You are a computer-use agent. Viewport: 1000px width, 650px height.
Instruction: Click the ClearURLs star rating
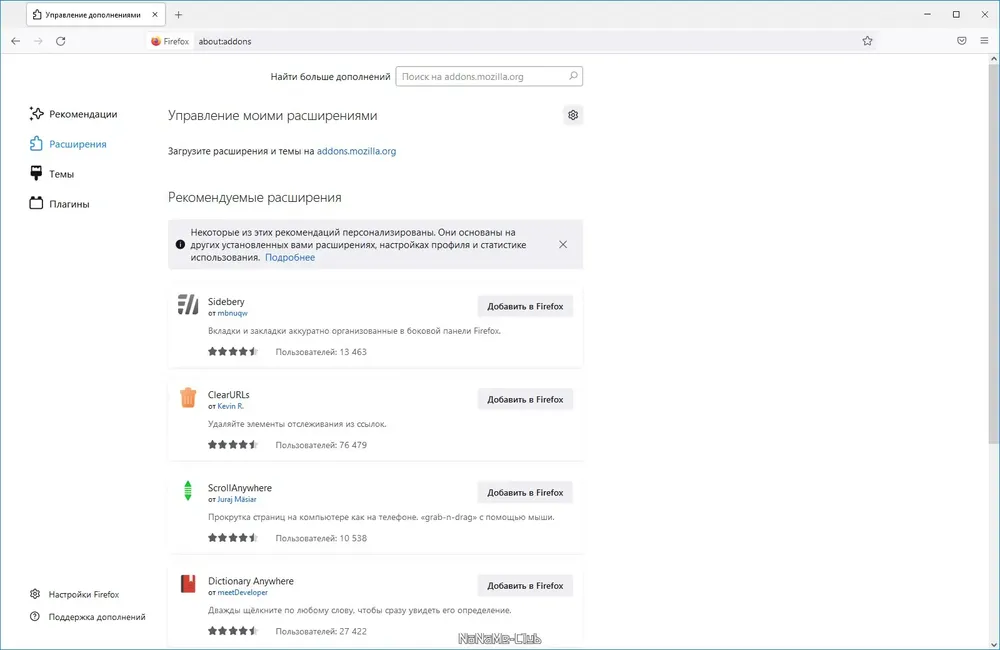pyautogui.click(x=233, y=445)
